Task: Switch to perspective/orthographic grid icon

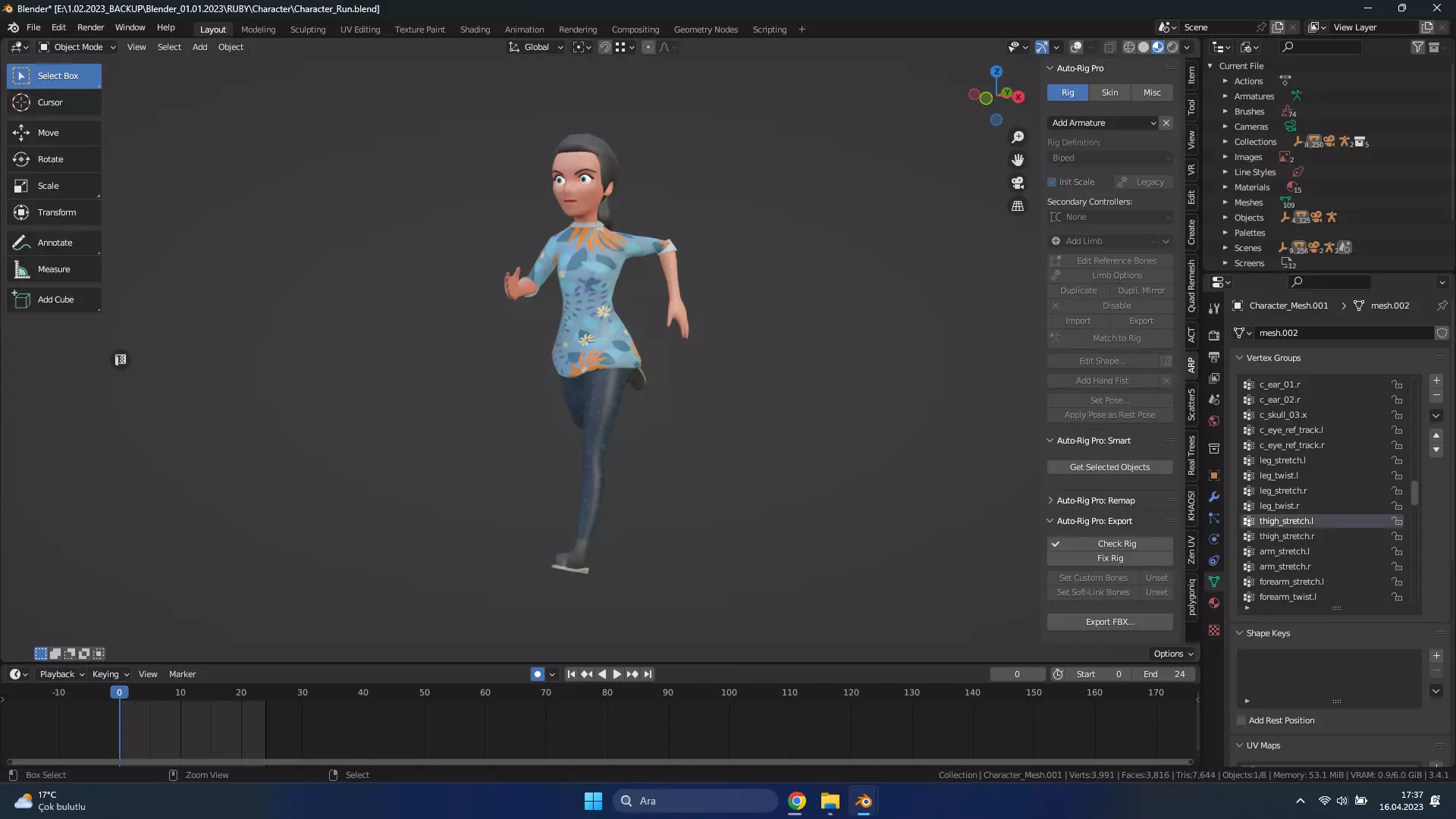Action: 1018,206
